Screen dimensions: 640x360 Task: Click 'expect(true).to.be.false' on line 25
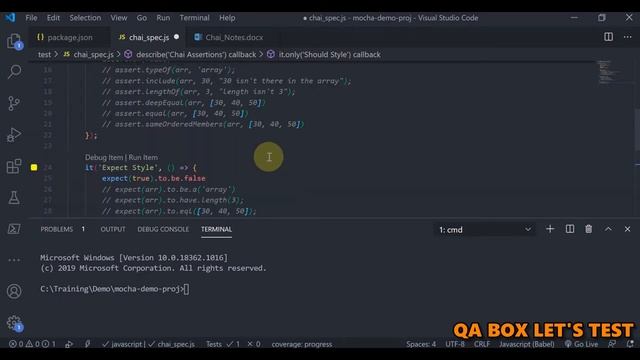coord(153,178)
